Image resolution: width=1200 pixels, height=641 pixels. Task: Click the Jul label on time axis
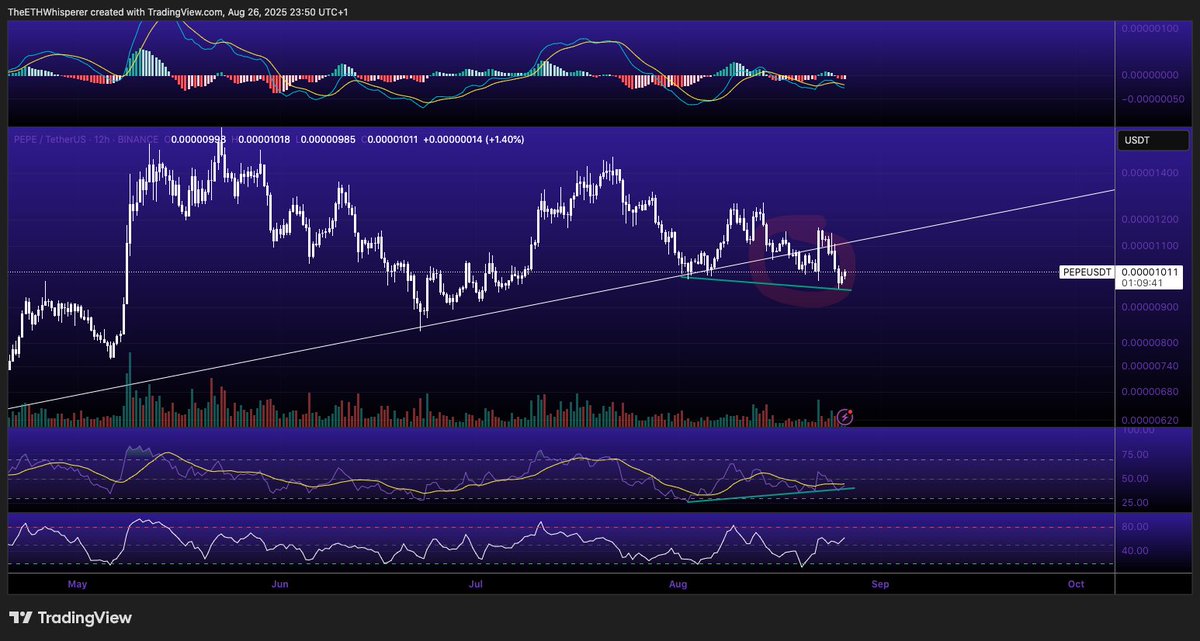coord(476,584)
